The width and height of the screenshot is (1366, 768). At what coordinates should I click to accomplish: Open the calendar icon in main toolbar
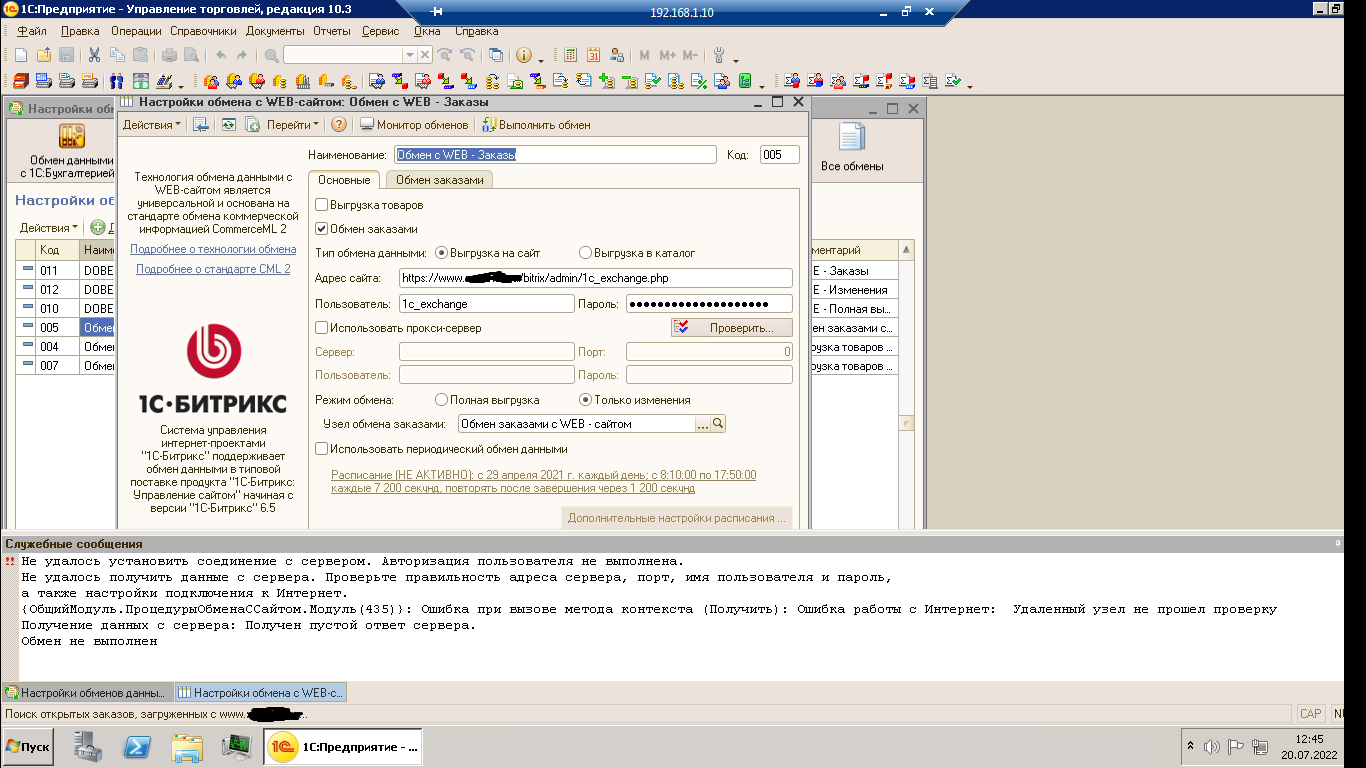594,55
